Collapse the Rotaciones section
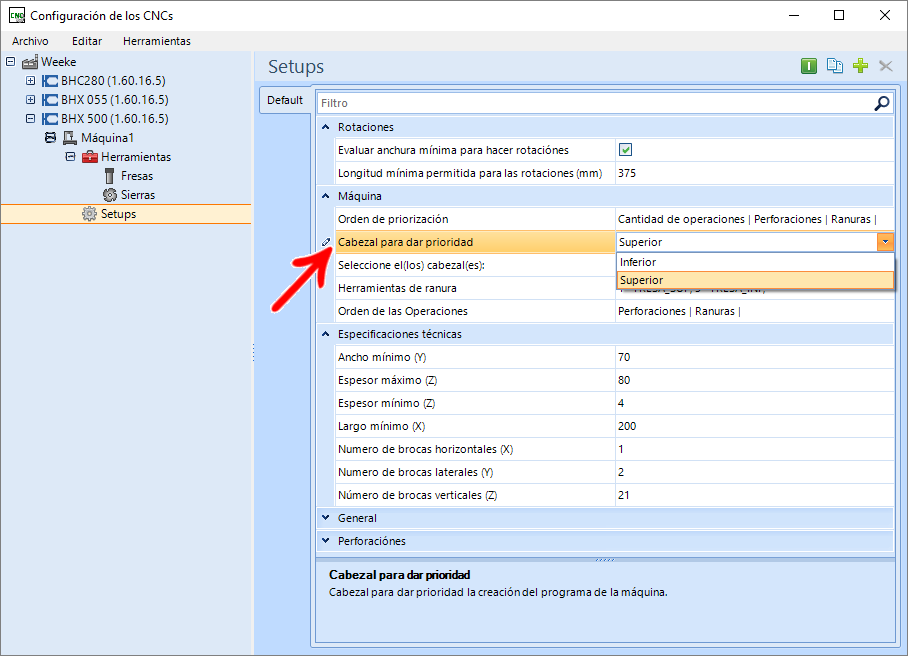The height and width of the screenshot is (656, 908). click(325, 127)
